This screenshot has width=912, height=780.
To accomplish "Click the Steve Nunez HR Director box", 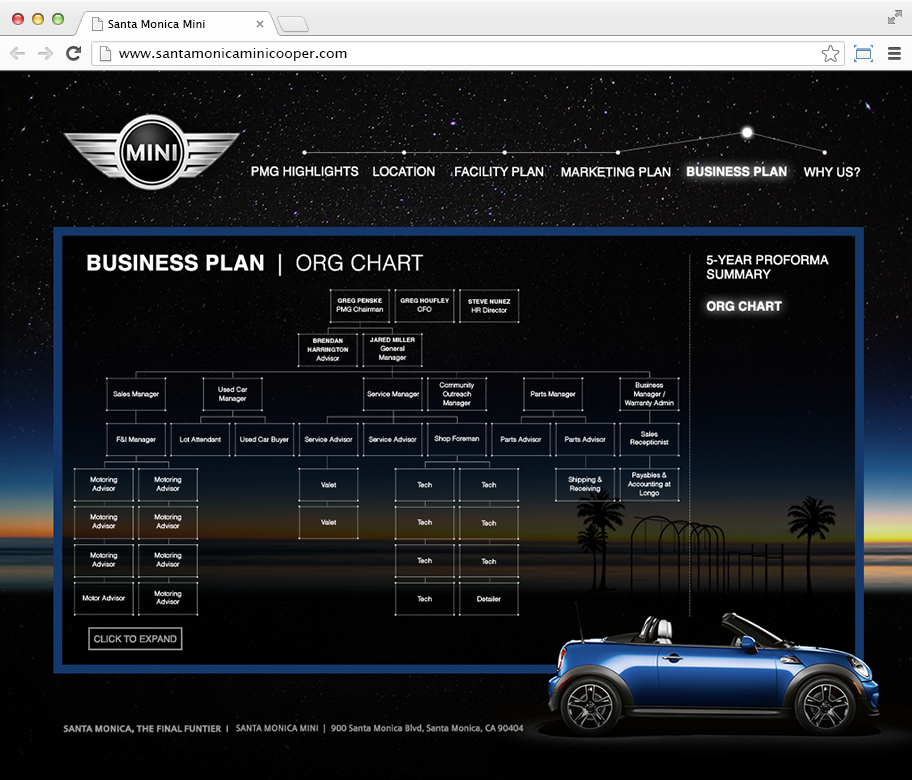I will click(489, 305).
